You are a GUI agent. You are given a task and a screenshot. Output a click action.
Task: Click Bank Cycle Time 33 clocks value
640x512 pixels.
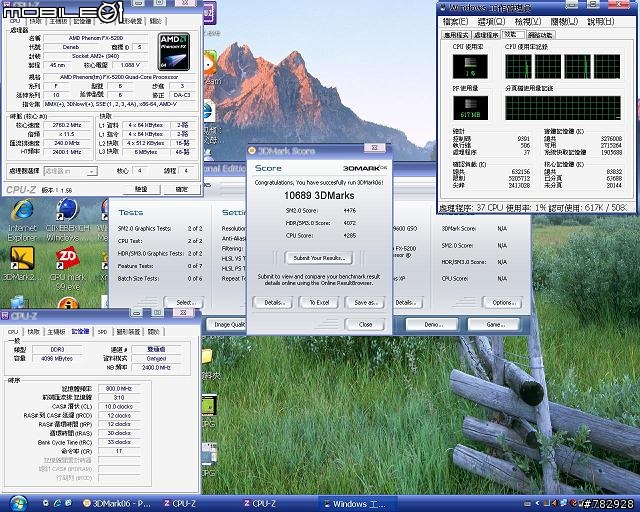point(119,442)
